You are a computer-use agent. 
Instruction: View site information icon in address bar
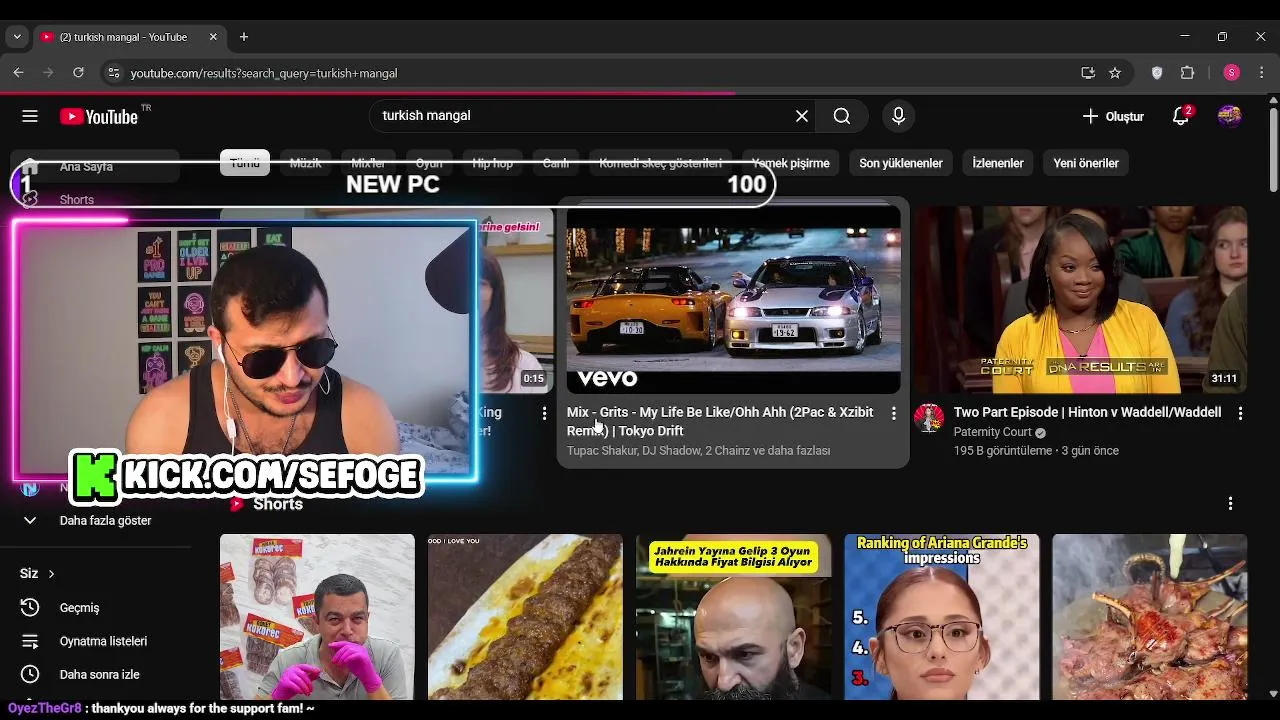pyautogui.click(x=113, y=73)
